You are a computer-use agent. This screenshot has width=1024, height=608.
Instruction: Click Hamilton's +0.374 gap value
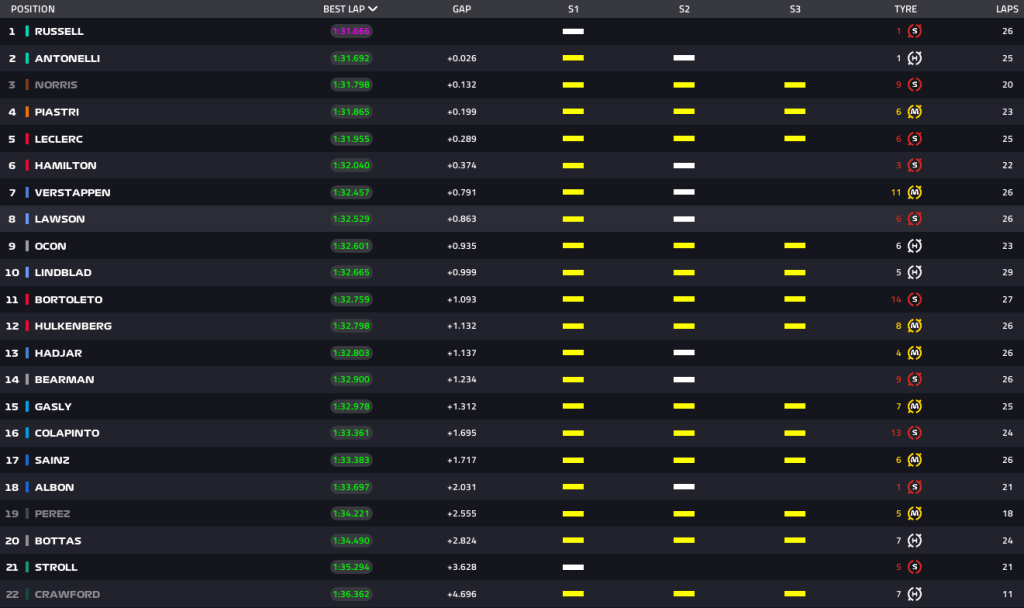pos(462,165)
